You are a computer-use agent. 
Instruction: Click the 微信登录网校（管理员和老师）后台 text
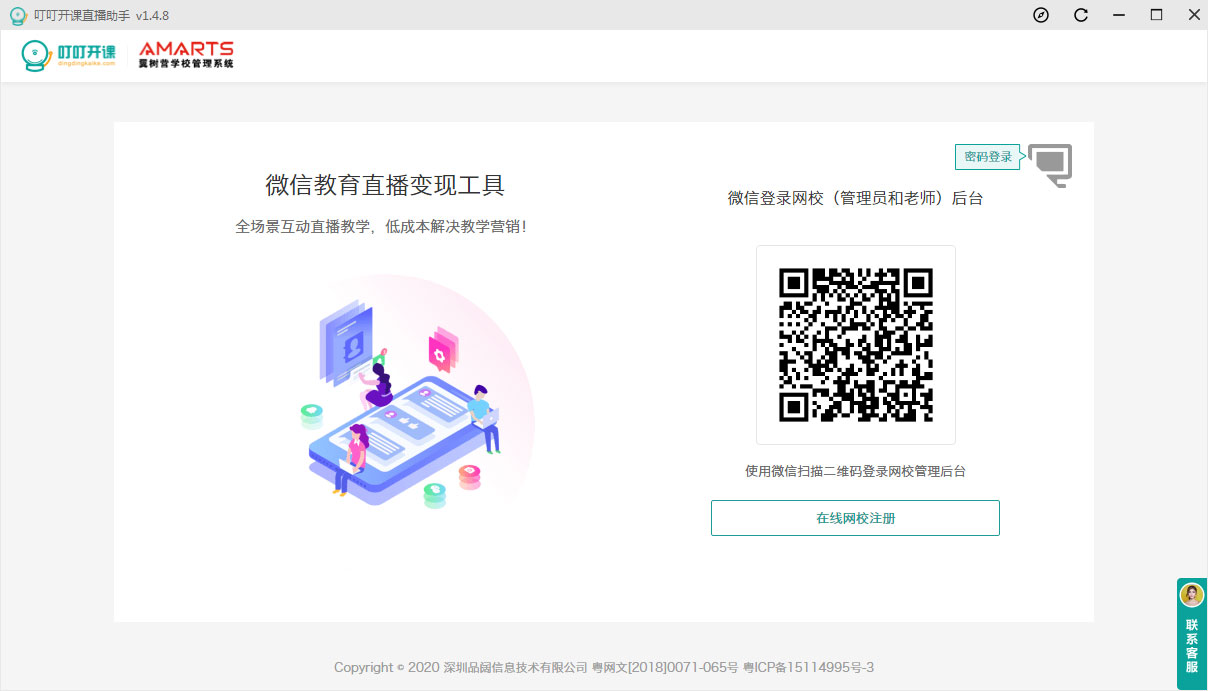[856, 198]
